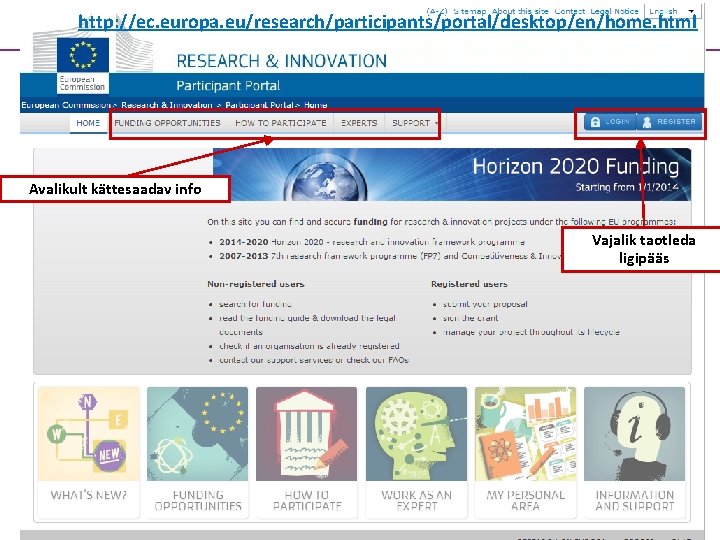The image size is (720, 540).
Task: Click the MY PERSONAL AREA label
Action: pos(525,501)
